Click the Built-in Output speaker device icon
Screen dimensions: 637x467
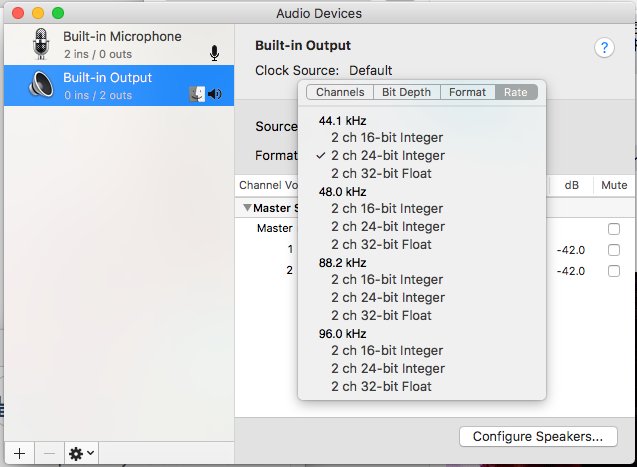point(41,85)
